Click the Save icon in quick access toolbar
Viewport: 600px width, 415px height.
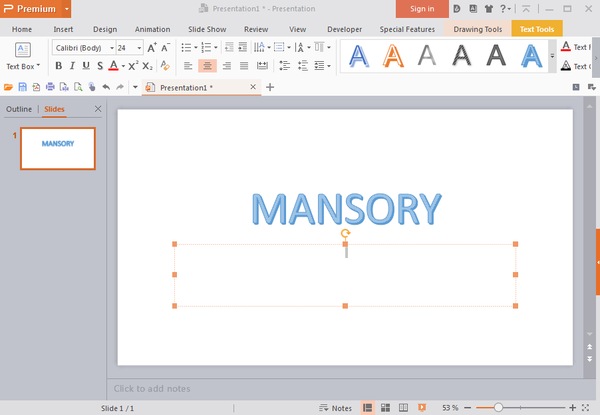(x=22, y=88)
